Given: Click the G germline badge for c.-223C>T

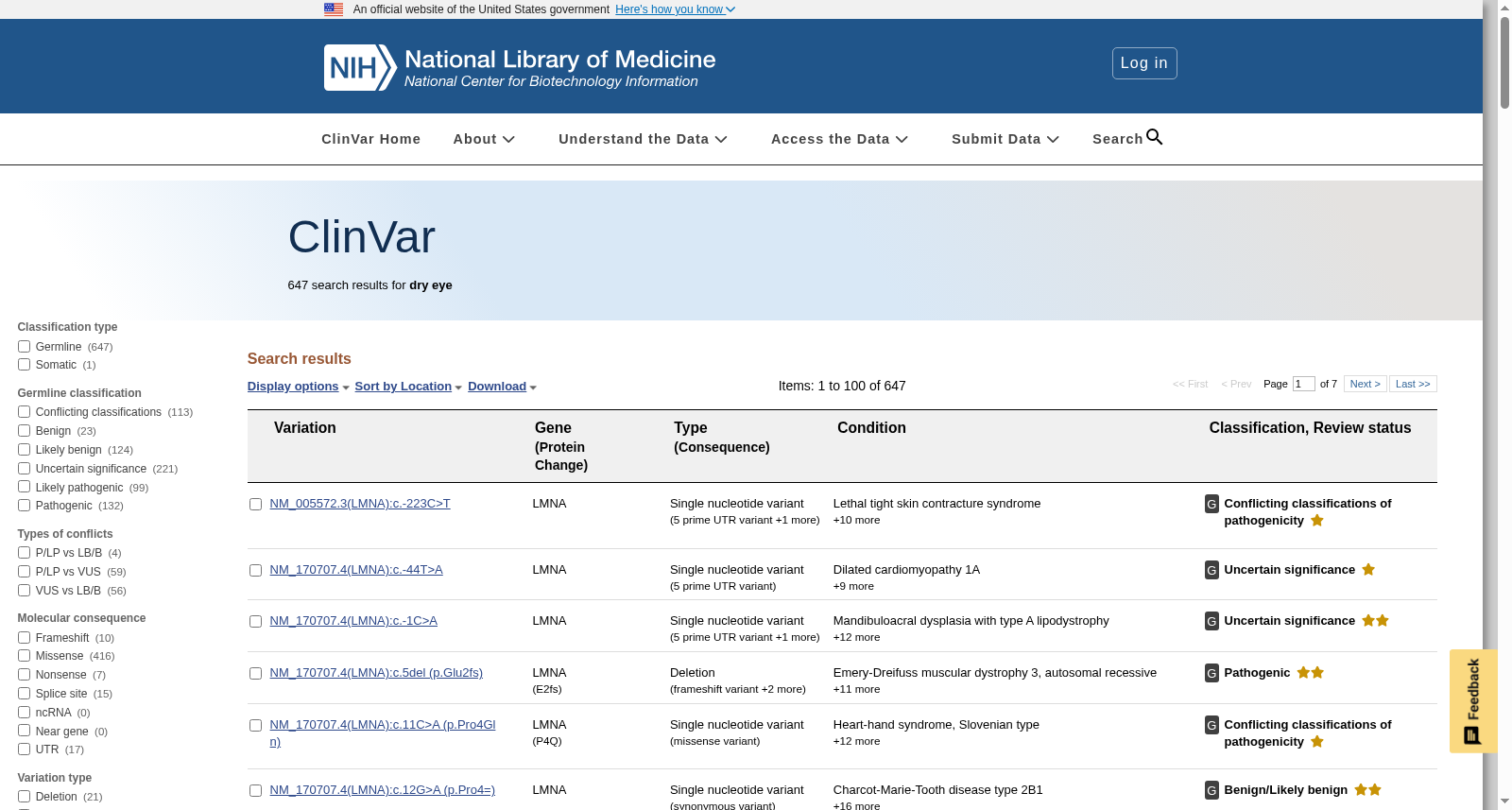Looking at the screenshot, I should [x=1211, y=504].
